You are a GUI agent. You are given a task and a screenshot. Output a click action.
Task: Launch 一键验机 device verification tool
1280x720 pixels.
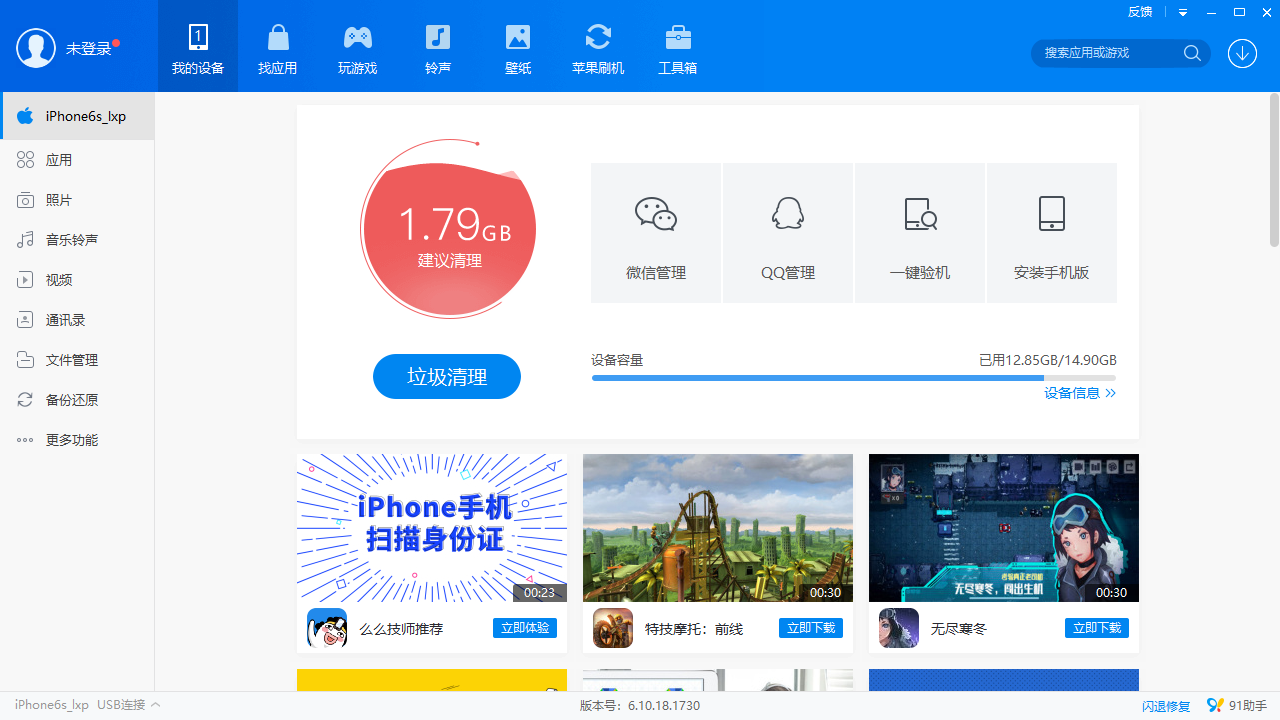point(919,232)
